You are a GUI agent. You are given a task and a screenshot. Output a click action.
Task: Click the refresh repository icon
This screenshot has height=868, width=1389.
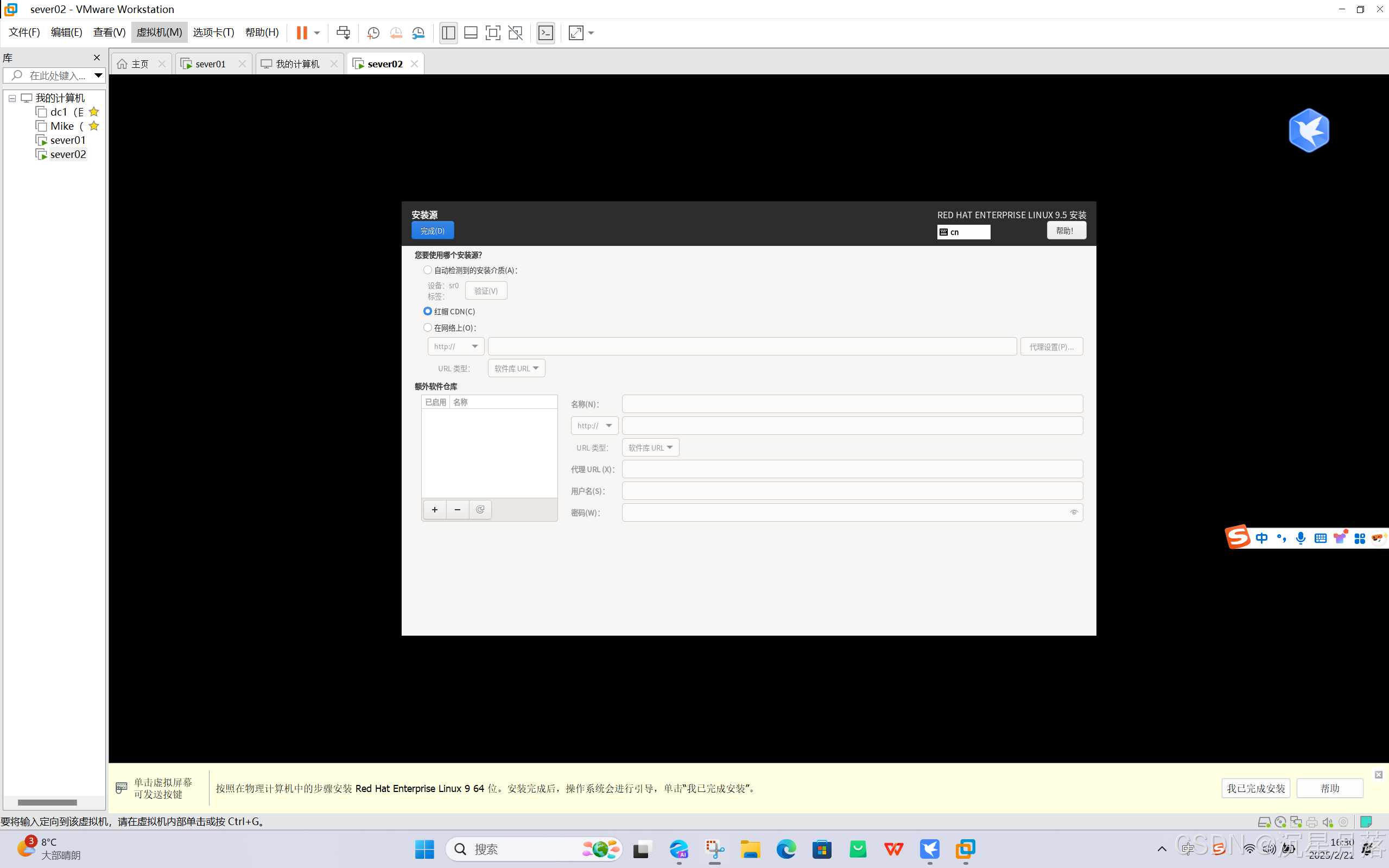[x=480, y=509]
